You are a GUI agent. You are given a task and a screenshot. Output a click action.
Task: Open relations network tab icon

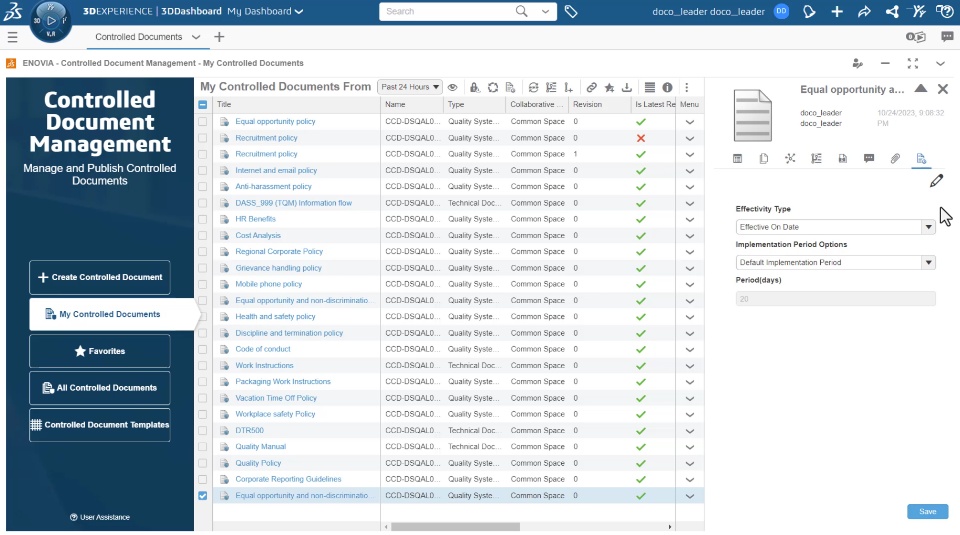(x=790, y=159)
